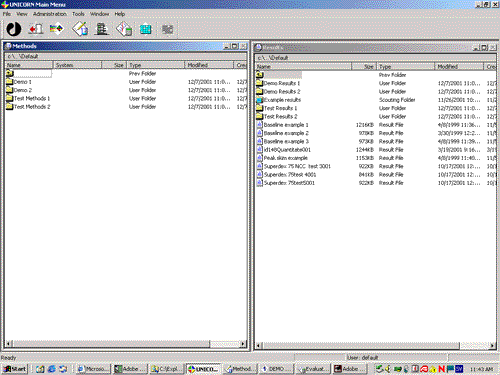This screenshot has width=500, height=375.
Task: Click the Superdex 75test5001 file icon
Action: pos(260,183)
